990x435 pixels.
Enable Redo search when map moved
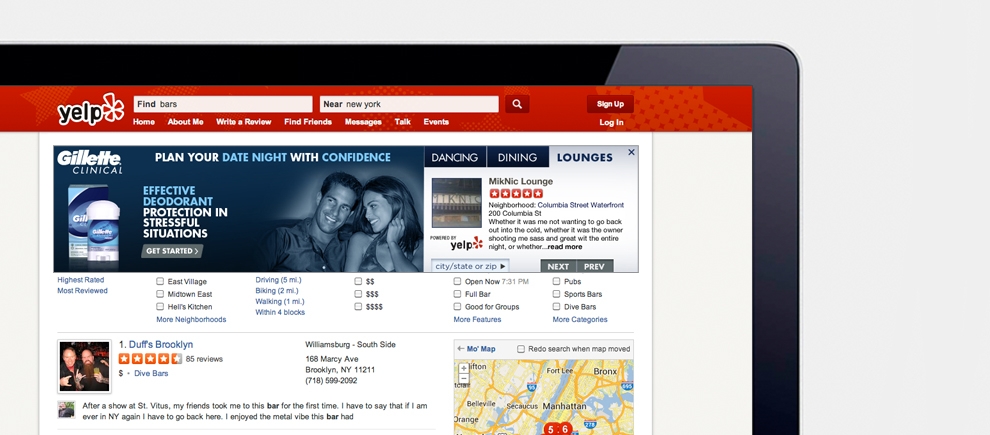[521, 349]
